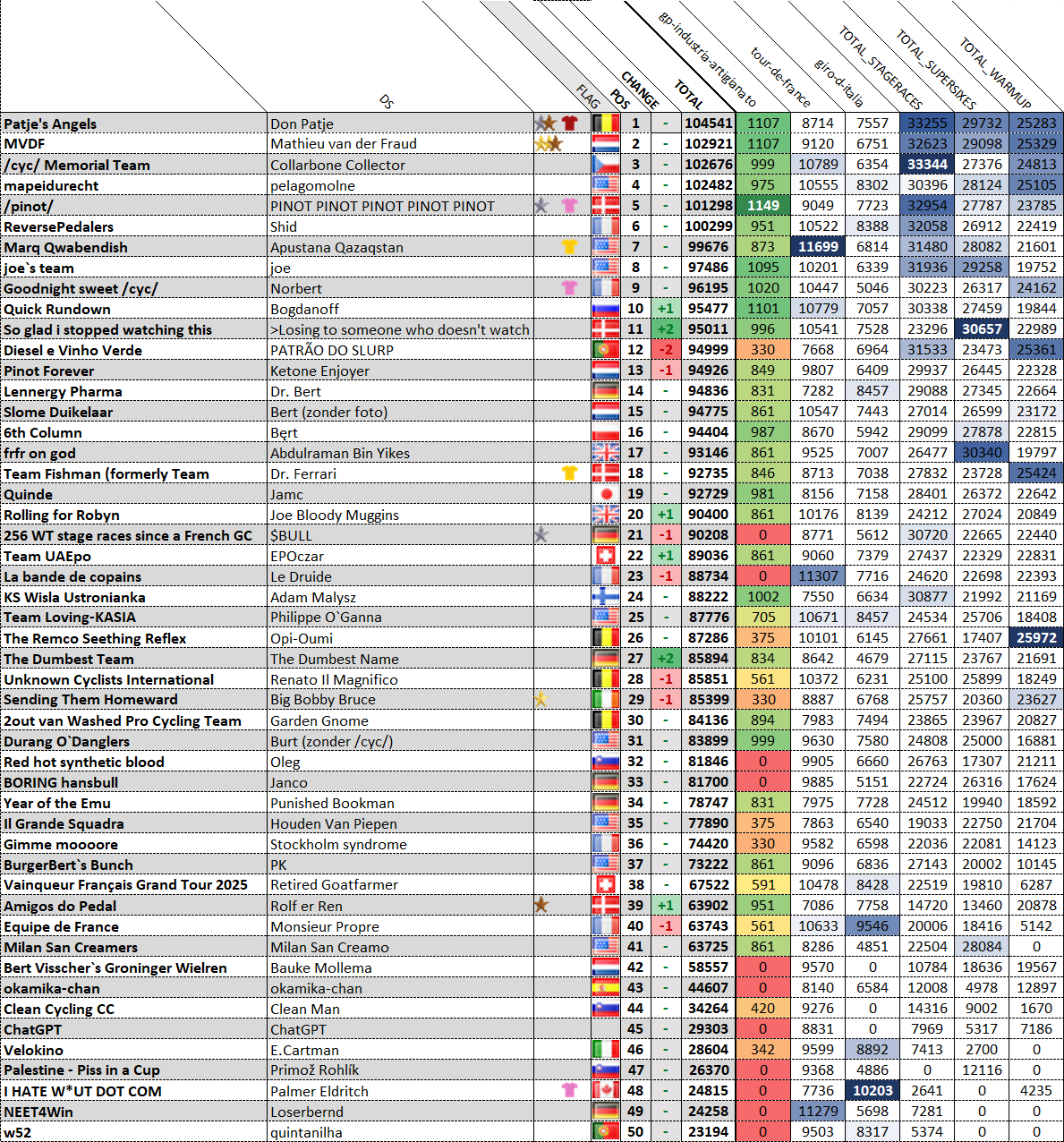The width and height of the screenshot is (1064, 1142).
Task: Click the yellow jersey in Dr. Ferrari's row
Action: click(x=569, y=473)
